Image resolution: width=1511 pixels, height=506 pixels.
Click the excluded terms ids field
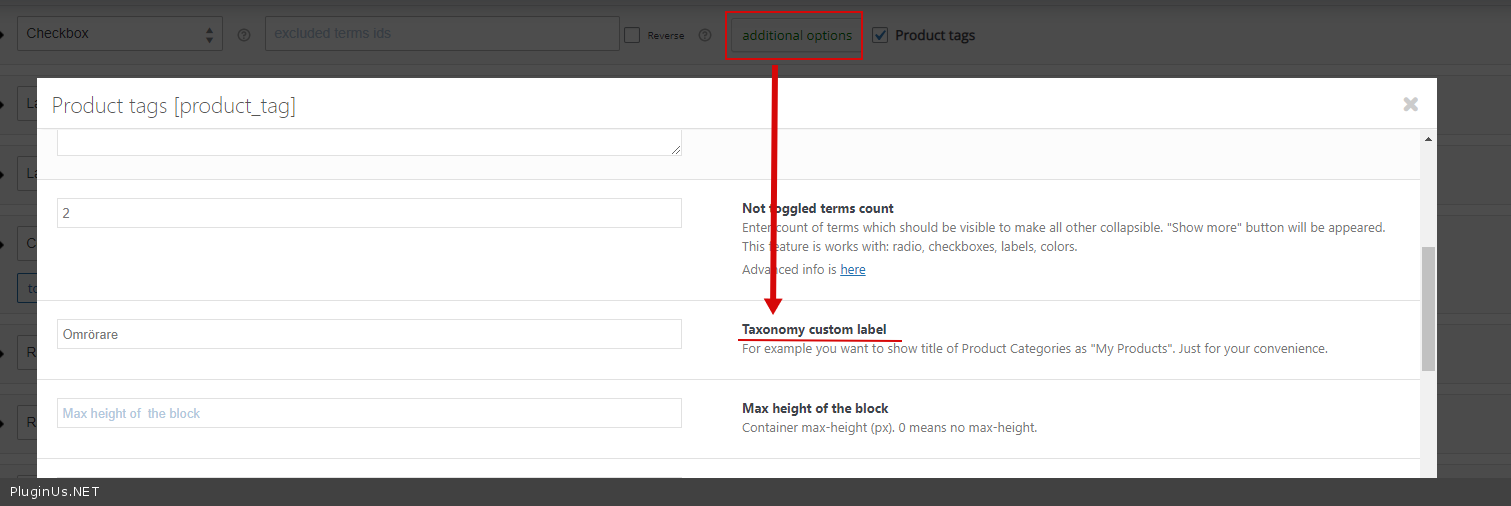442,34
